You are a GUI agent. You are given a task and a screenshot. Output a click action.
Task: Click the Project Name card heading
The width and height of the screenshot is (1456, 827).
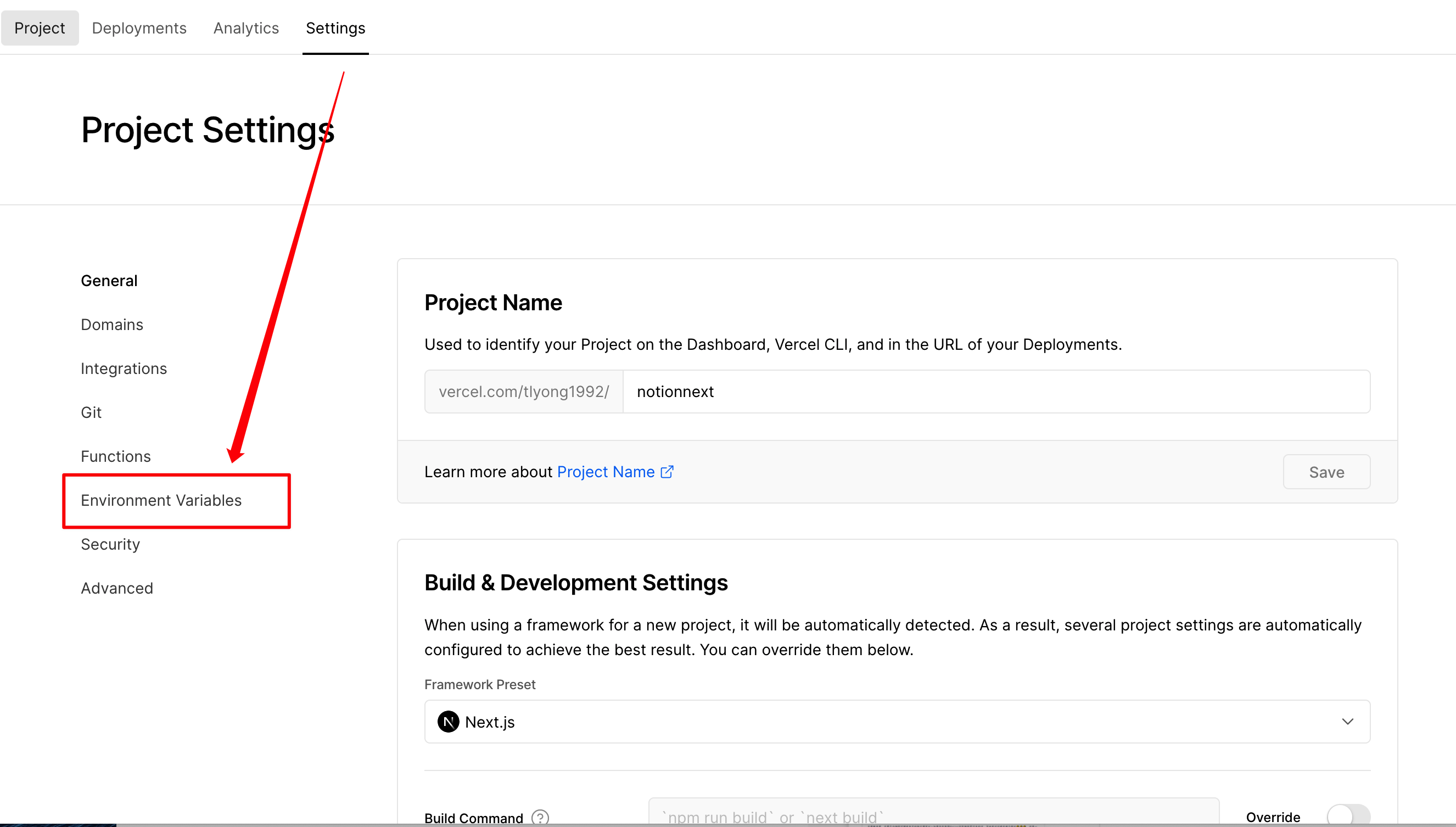pyautogui.click(x=493, y=303)
